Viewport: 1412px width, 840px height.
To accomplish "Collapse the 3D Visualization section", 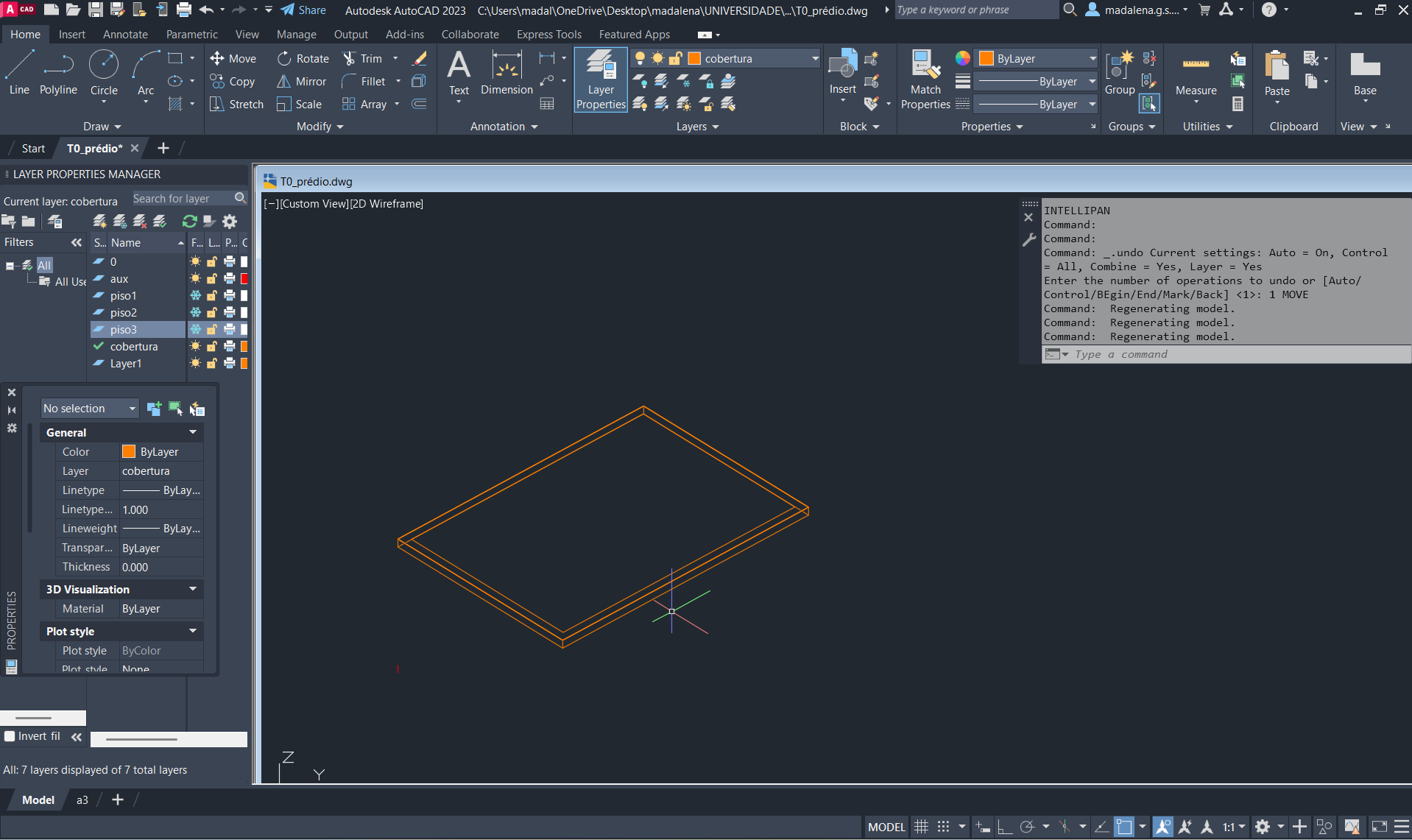I will pyautogui.click(x=193, y=590).
